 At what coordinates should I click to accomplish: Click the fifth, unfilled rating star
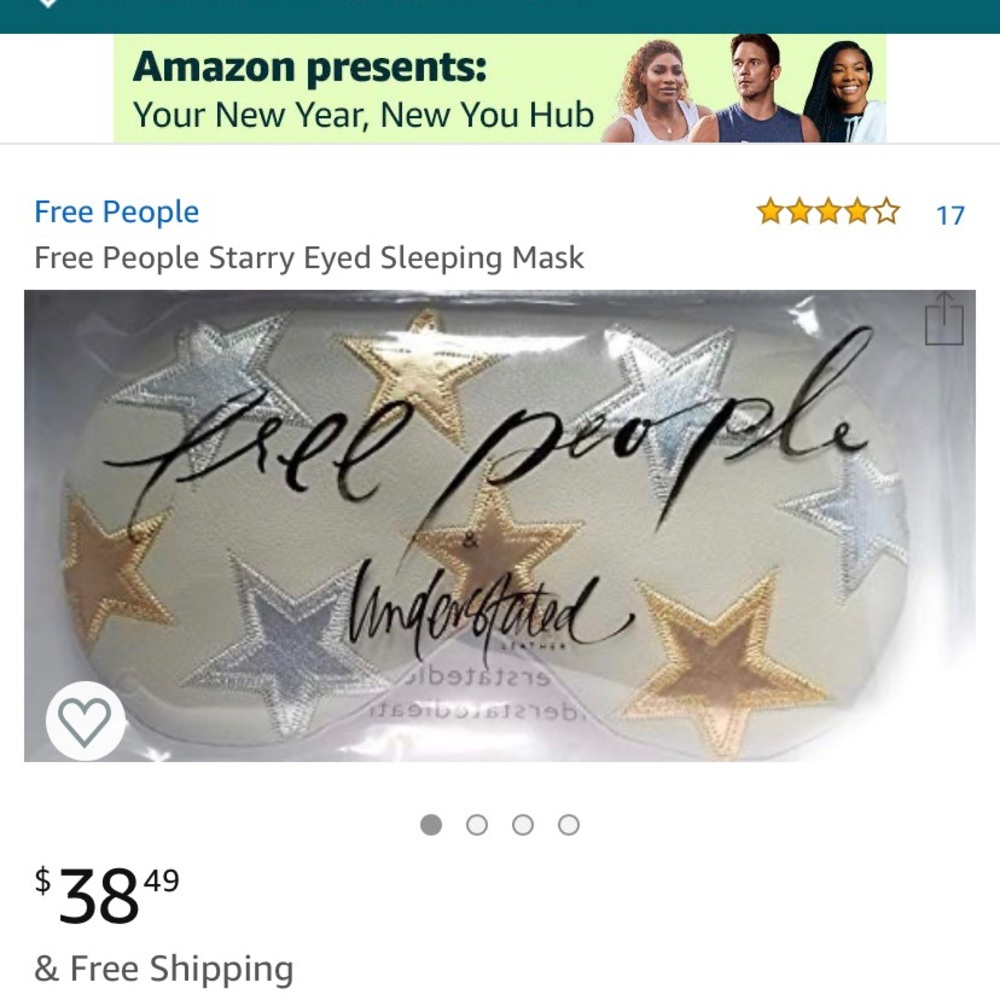(x=884, y=211)
